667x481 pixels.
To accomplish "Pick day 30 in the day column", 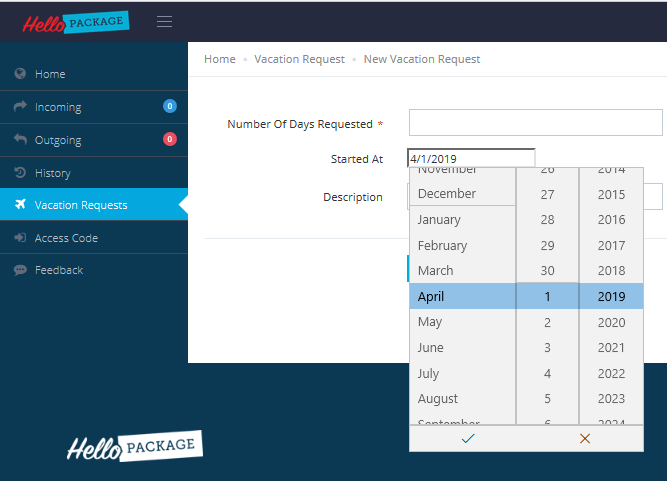I will pos(547,271).
